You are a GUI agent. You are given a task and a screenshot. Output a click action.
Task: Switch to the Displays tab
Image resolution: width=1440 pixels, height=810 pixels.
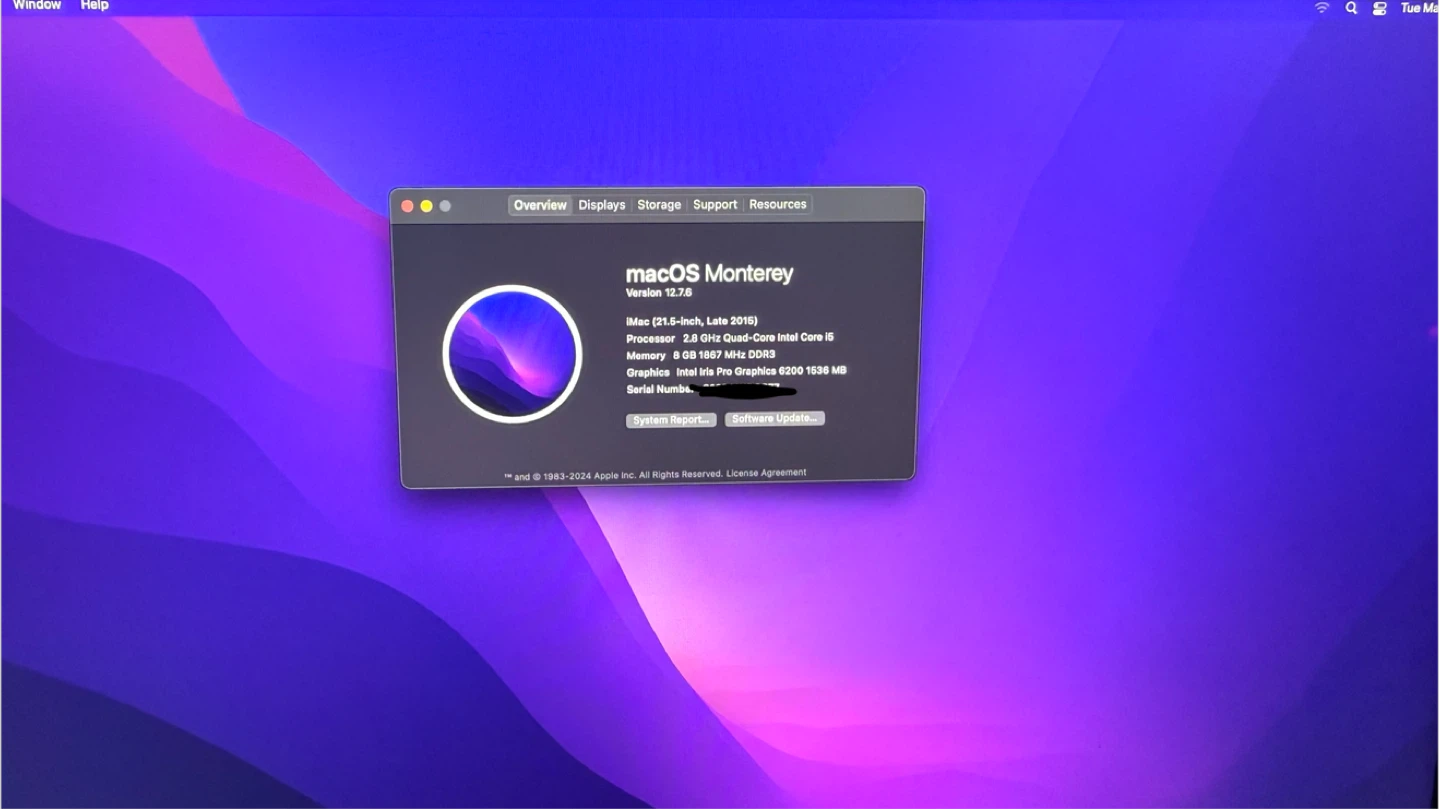[602, 205]
